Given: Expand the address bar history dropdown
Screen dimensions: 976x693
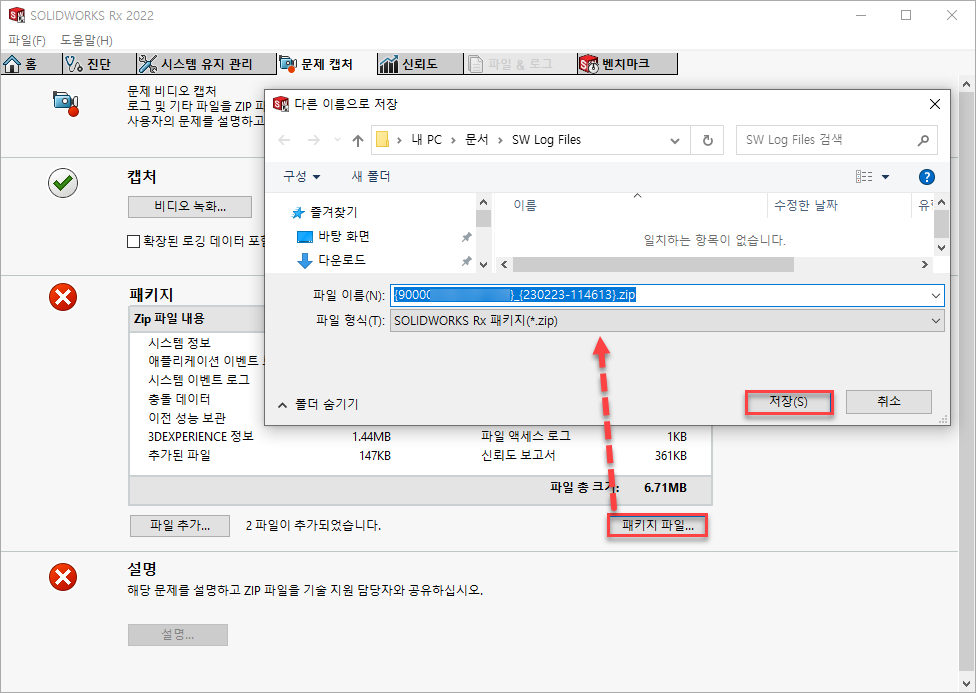Looking at the screenshot, I should pos(675,141).
